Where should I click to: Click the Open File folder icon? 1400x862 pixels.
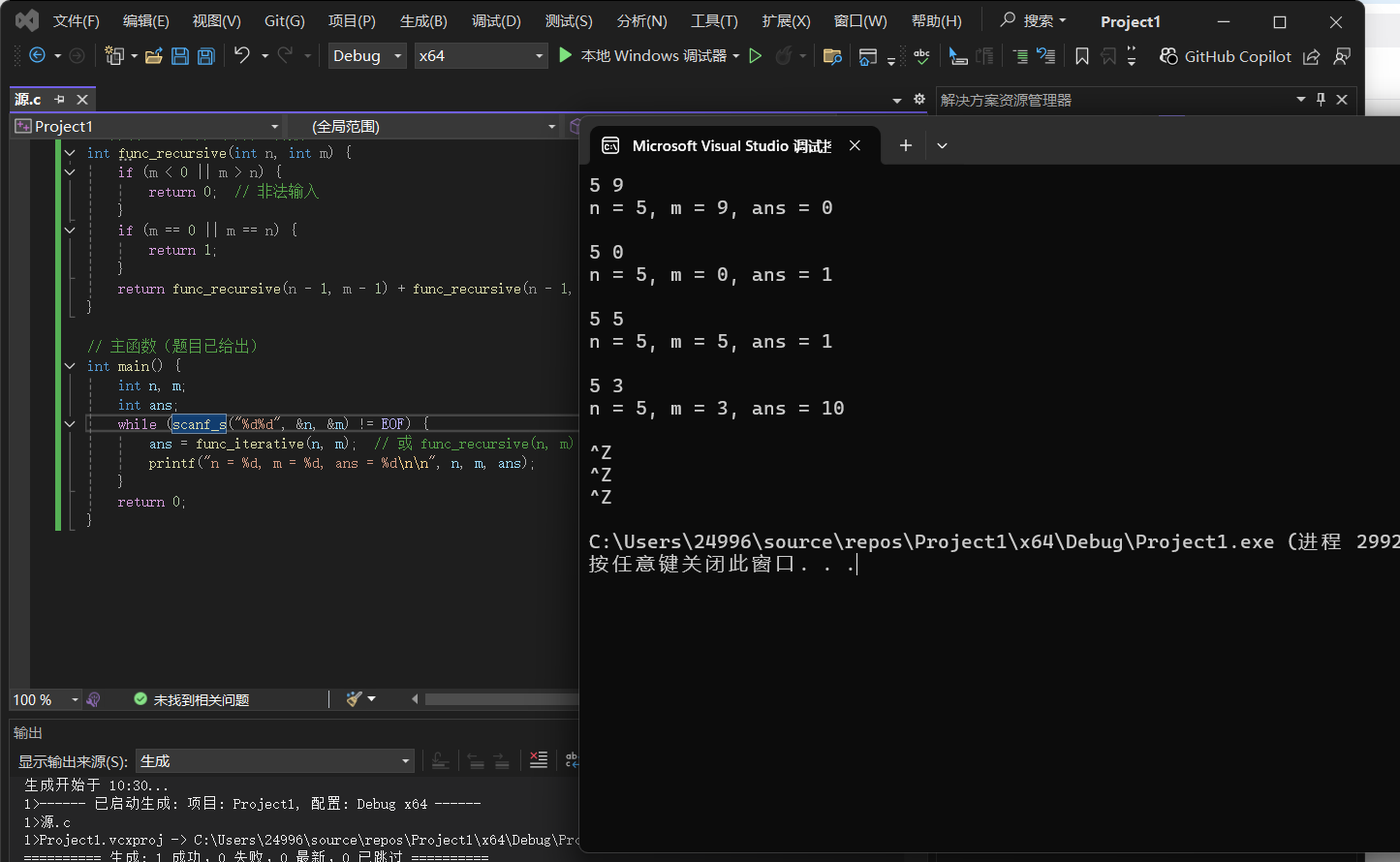click(153, 56)
